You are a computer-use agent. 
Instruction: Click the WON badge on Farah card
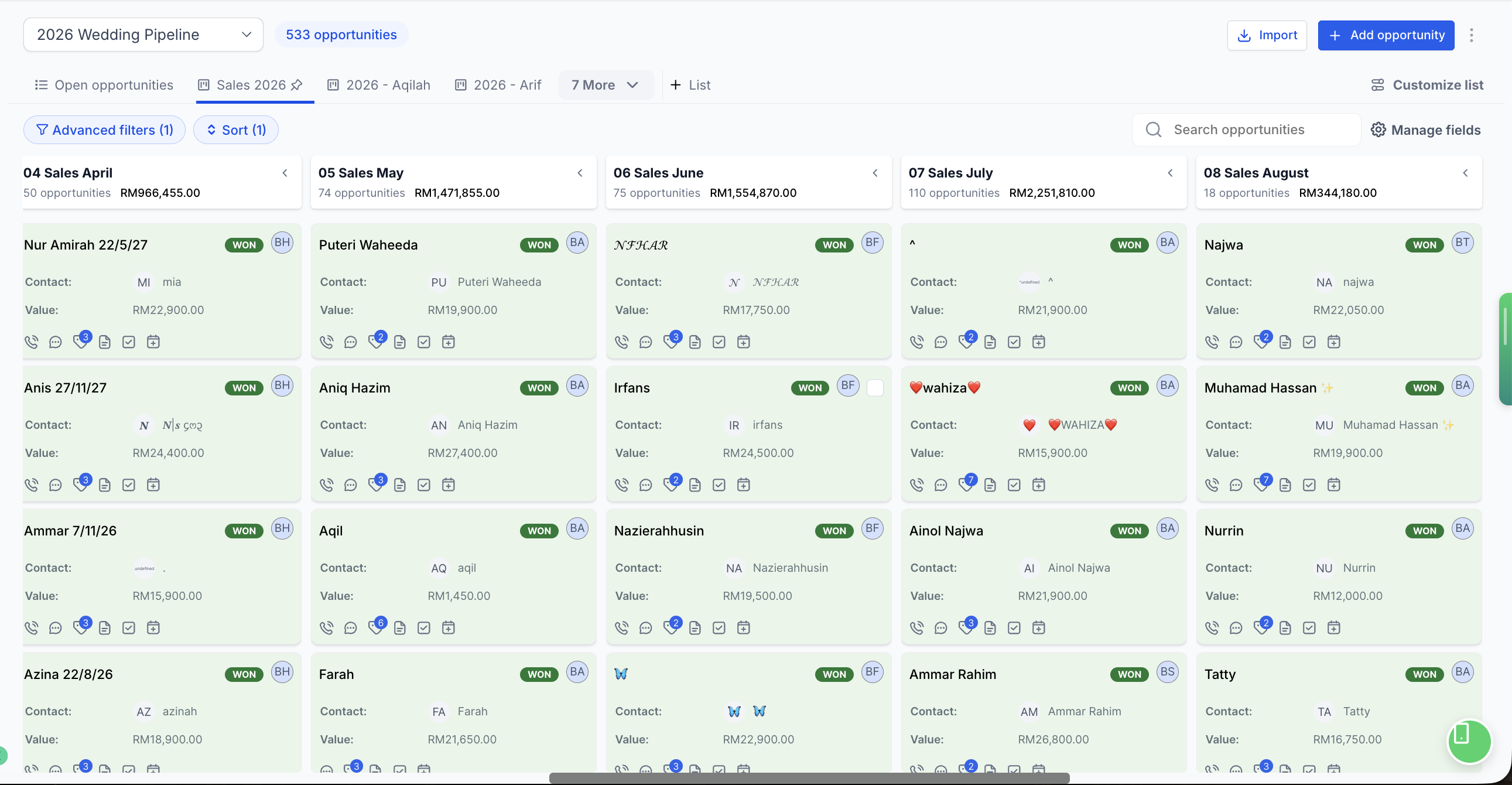point(539,674)
